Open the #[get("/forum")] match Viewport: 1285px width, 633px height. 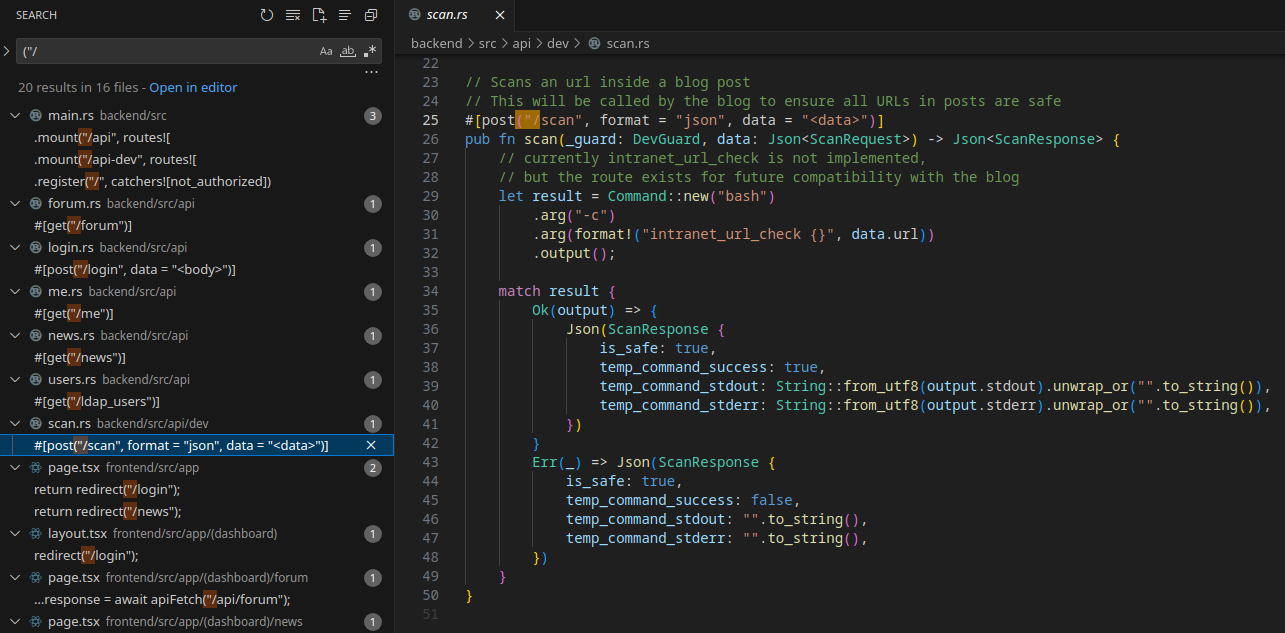click(83, 226)
